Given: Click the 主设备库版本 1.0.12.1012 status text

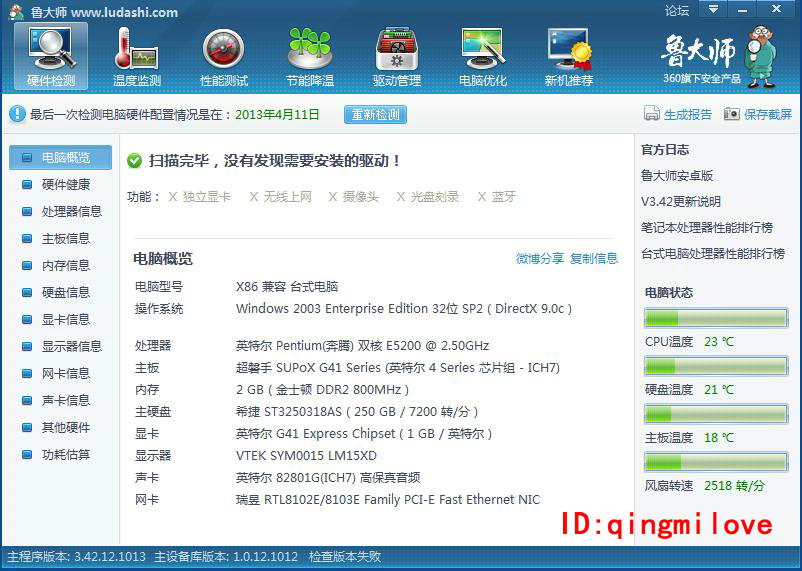Looking at the screenshot, I should click(226, 557).
